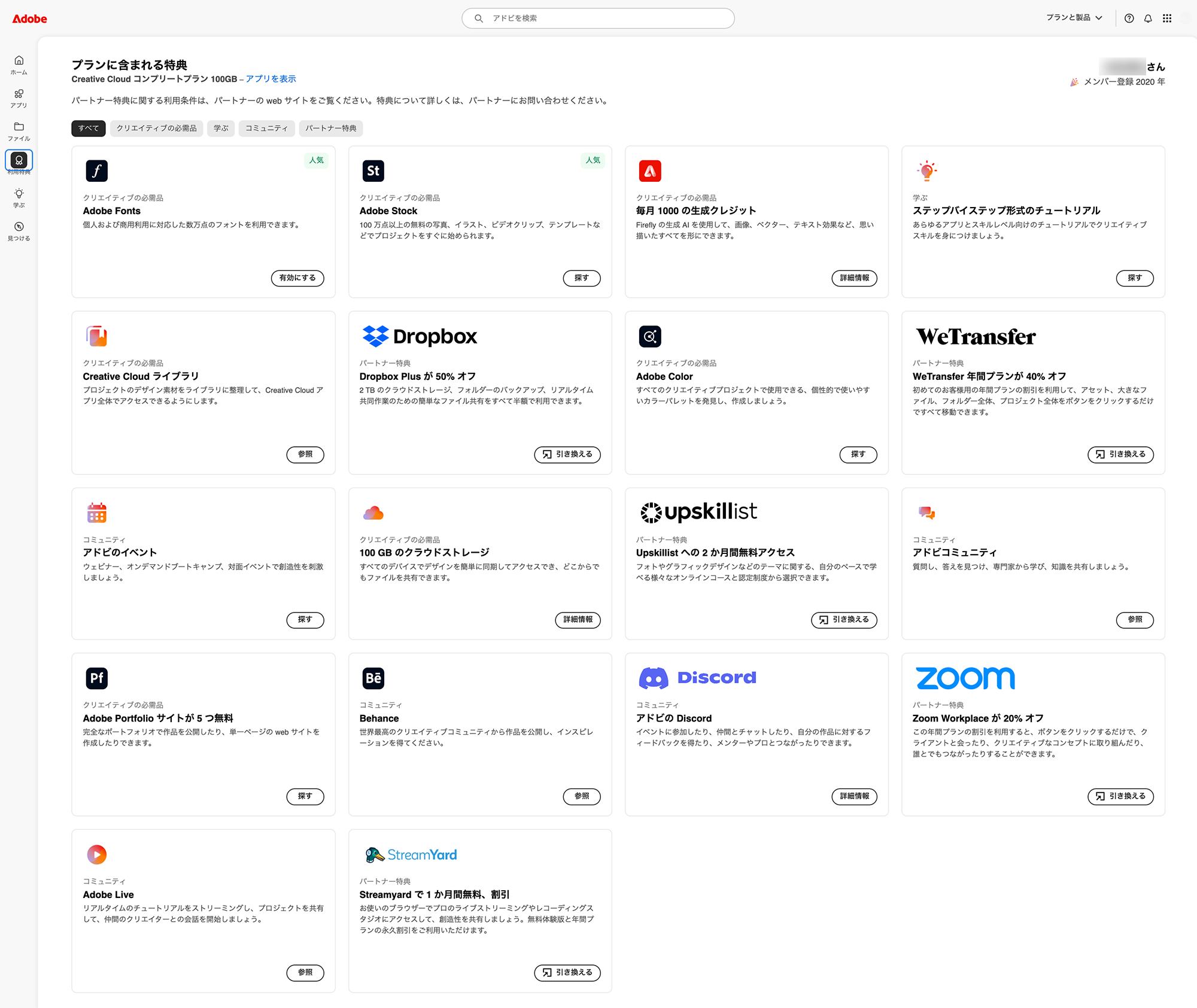Click 探す on Adobe Stock card
This screenshot has height=1008, width=1197.
point(582,278)
